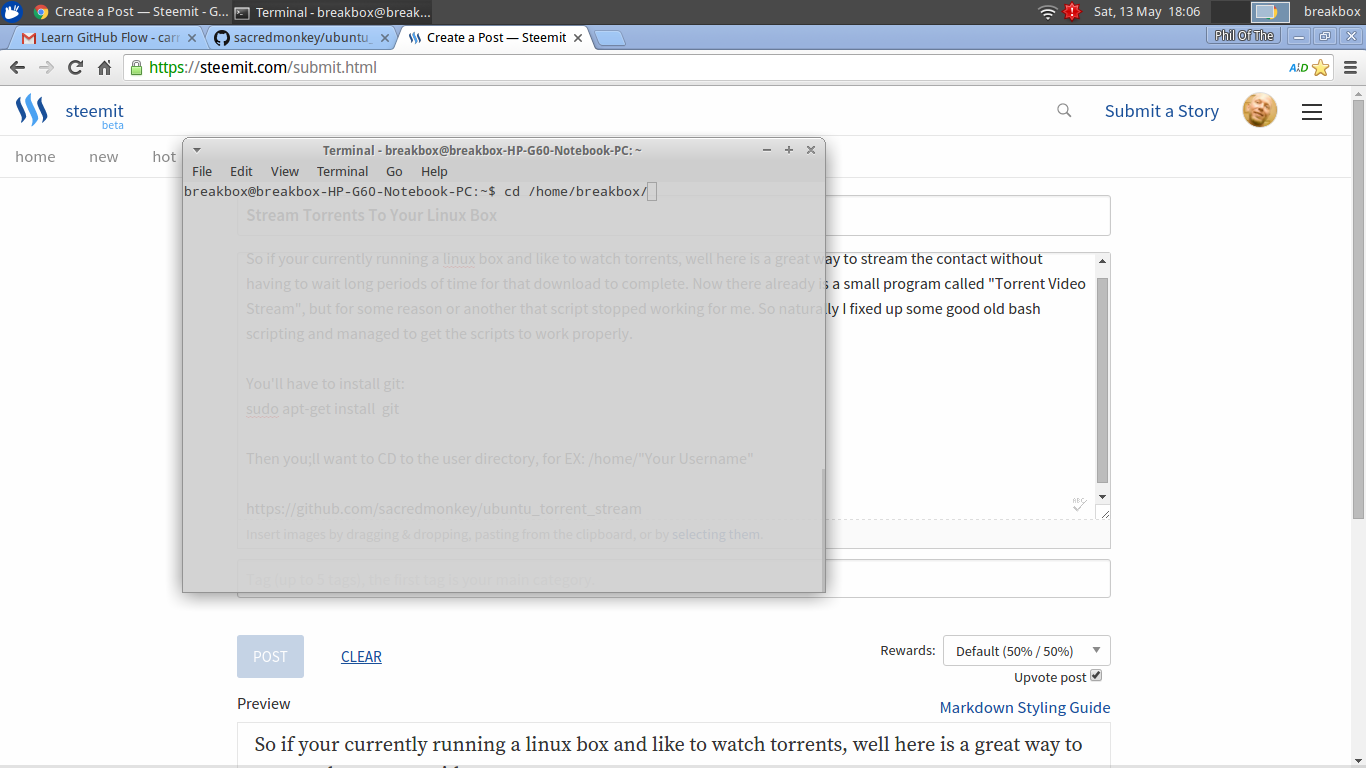Click the post body scrollbar down arrow
The width and height of the screenshot is (1366, 768).
1103,497
